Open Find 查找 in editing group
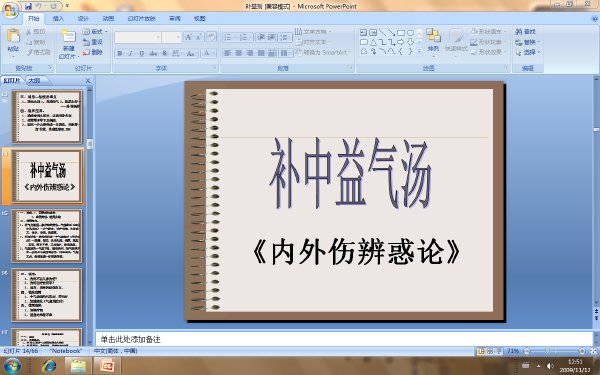Viewport: 600px width, 375px height. 525,32
